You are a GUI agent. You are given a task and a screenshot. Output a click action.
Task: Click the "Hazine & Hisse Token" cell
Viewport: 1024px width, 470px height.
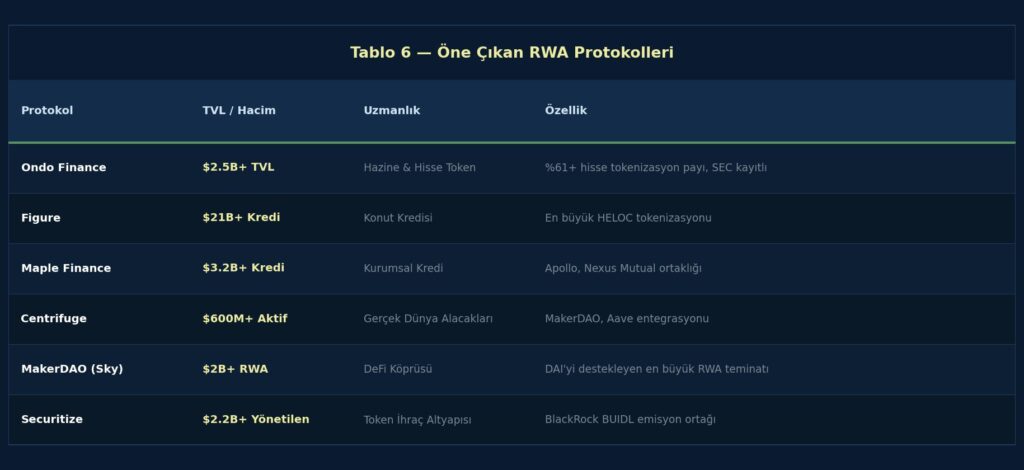tap(419, 168)
